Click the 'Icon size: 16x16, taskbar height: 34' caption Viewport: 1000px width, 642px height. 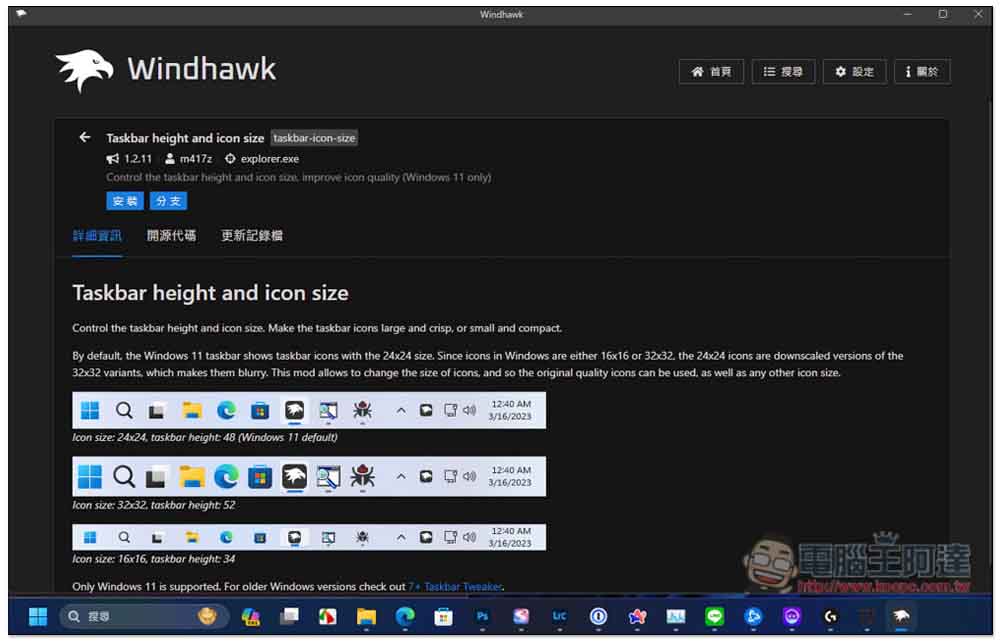coord(154,559)
